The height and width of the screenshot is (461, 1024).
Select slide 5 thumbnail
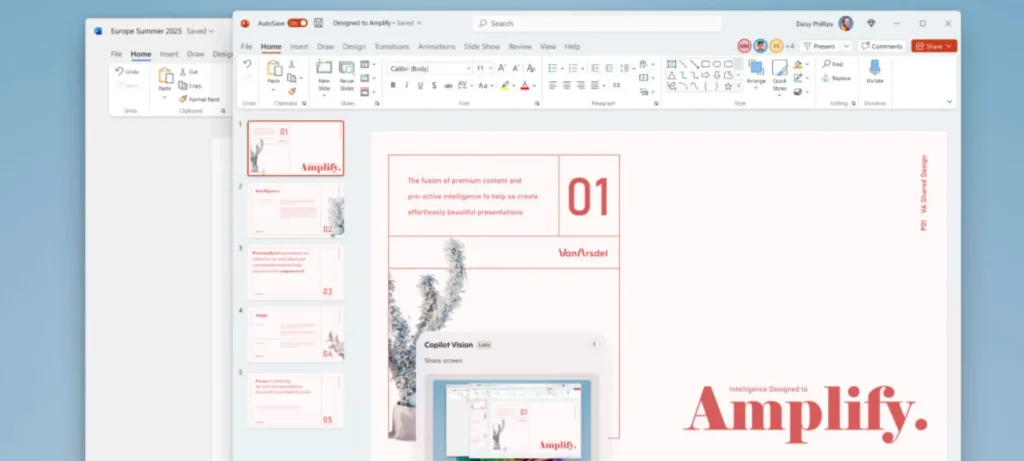296,400
